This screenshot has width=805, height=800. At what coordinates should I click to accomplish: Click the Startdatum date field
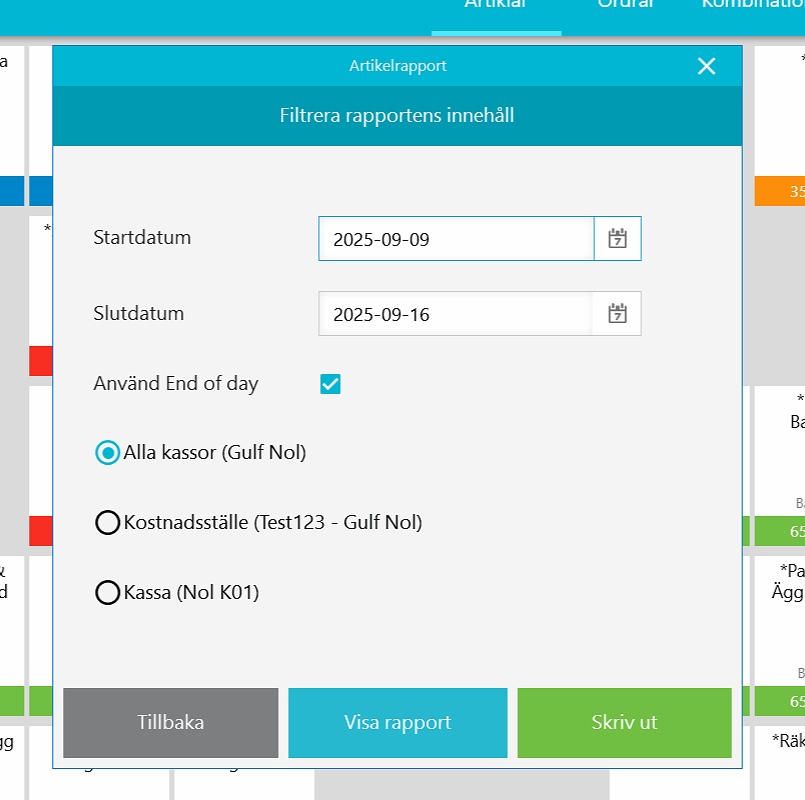pos(456,239)
